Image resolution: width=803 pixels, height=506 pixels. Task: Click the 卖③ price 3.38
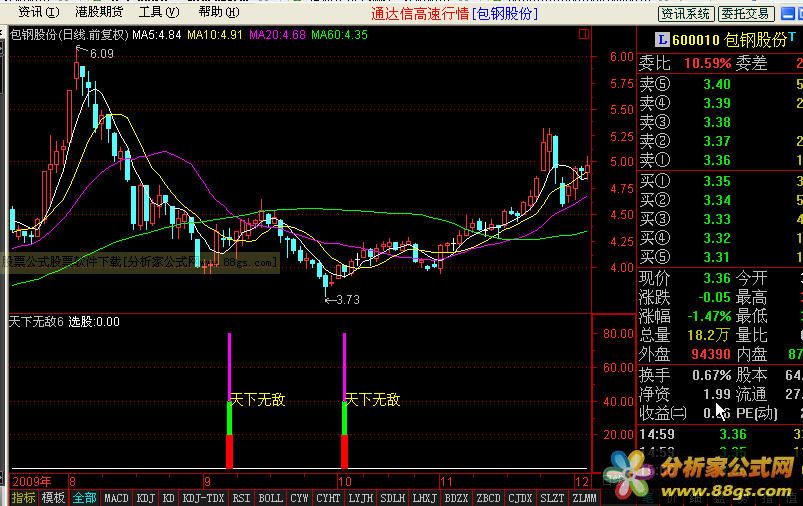tap(717, 122)
